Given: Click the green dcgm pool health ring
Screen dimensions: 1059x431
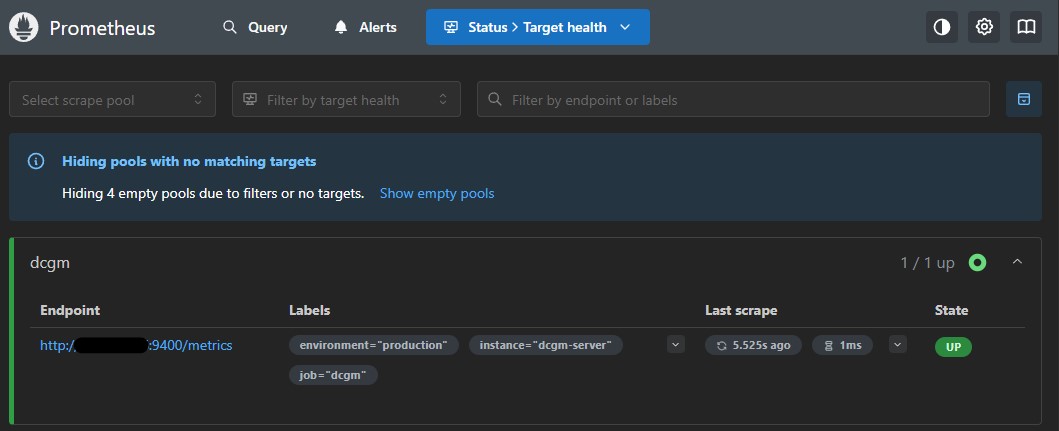Looking at the screenshot, I should tap(977, 263).
